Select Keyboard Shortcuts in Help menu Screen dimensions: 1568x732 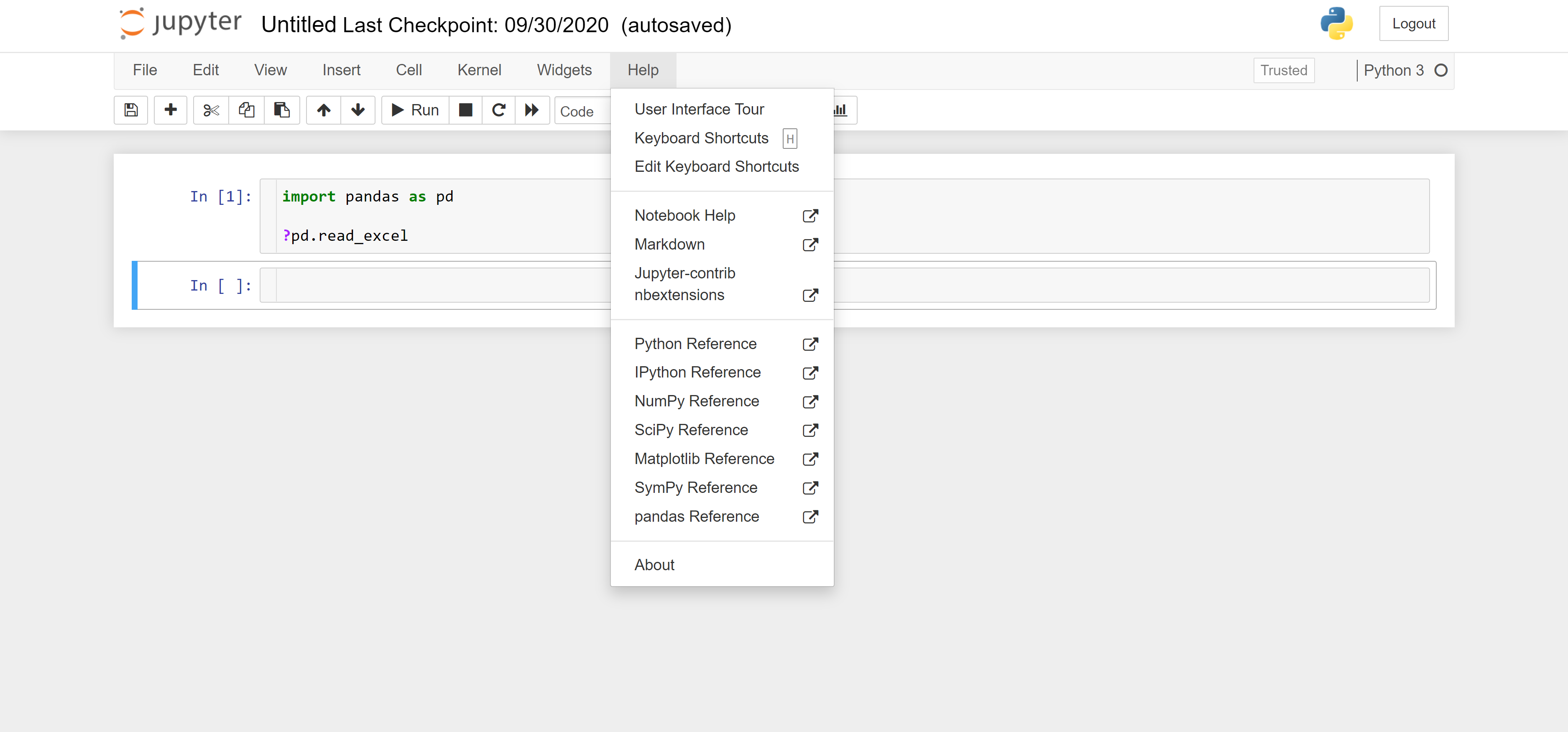pyautogui.click(x=701, y=138)
